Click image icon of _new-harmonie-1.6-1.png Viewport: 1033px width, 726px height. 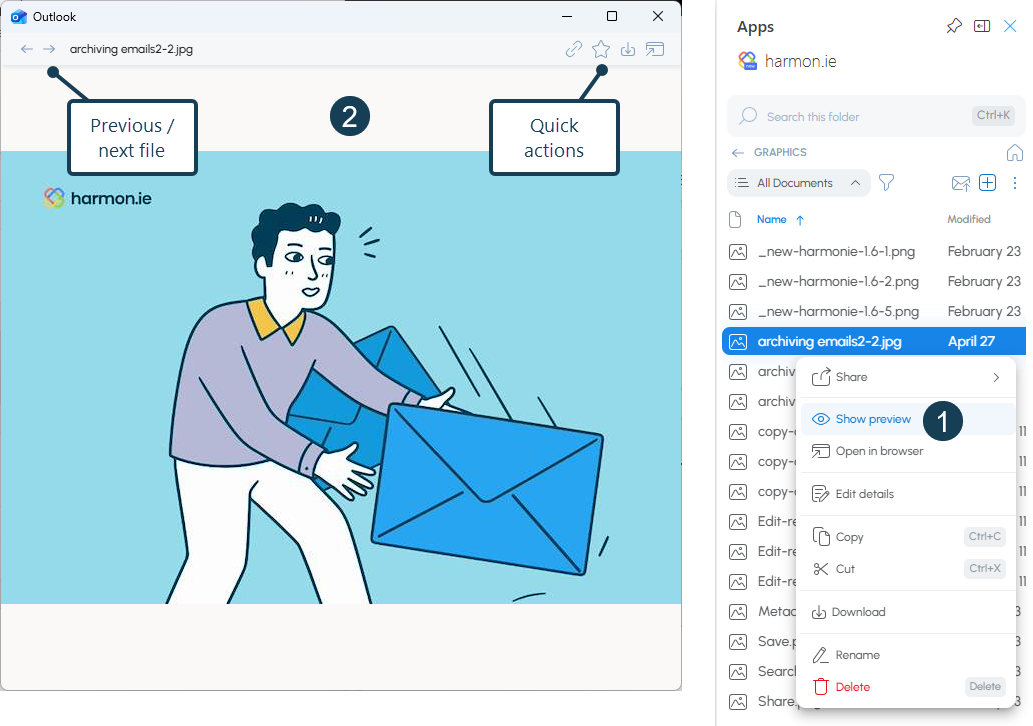point(738,252)
